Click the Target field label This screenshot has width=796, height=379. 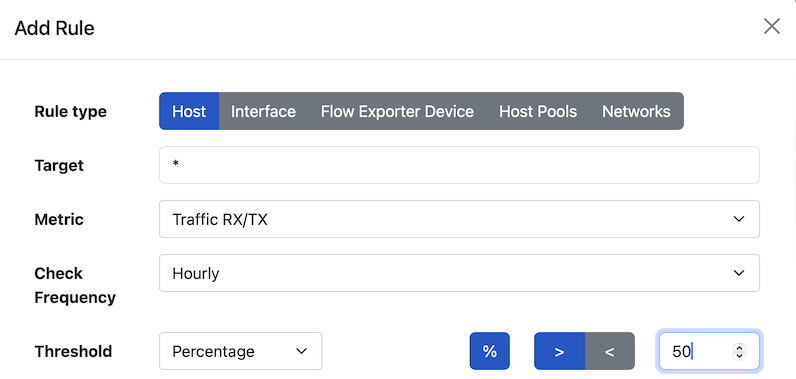59,165
